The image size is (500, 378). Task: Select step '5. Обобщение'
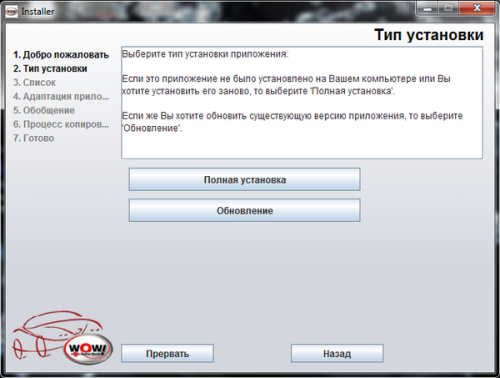[44, 110]
